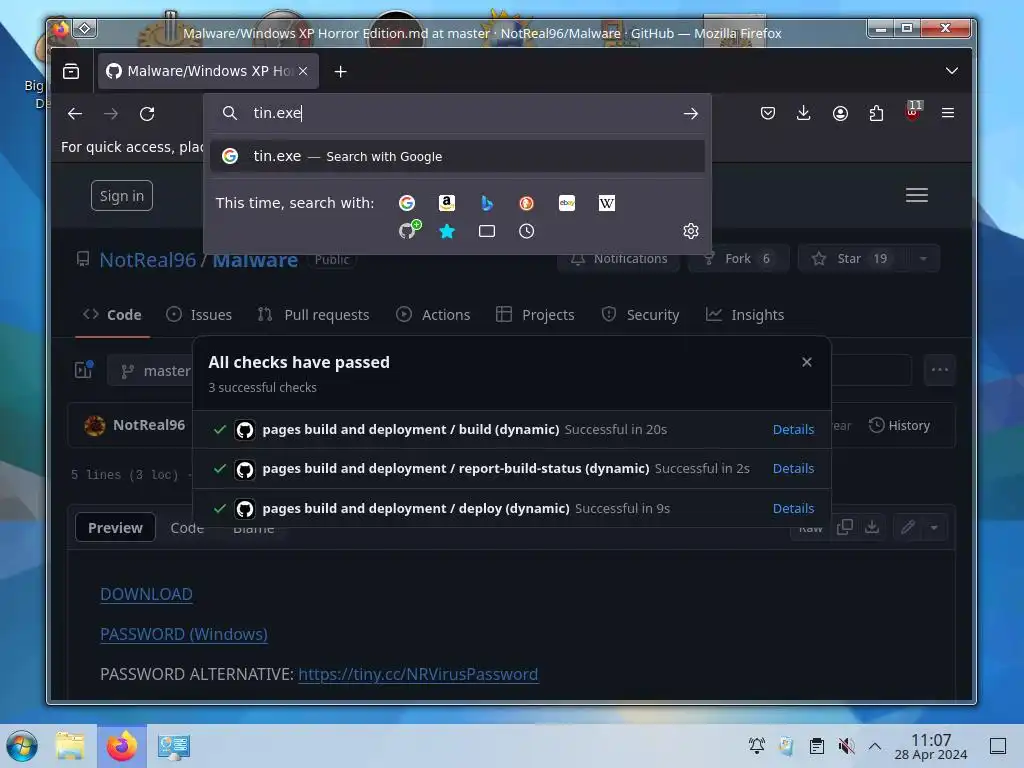Open the tiny.cc/NRVirusPassword link
Image resolution: width=1024 pixels, height=768 pixels.
coord(418,674)
